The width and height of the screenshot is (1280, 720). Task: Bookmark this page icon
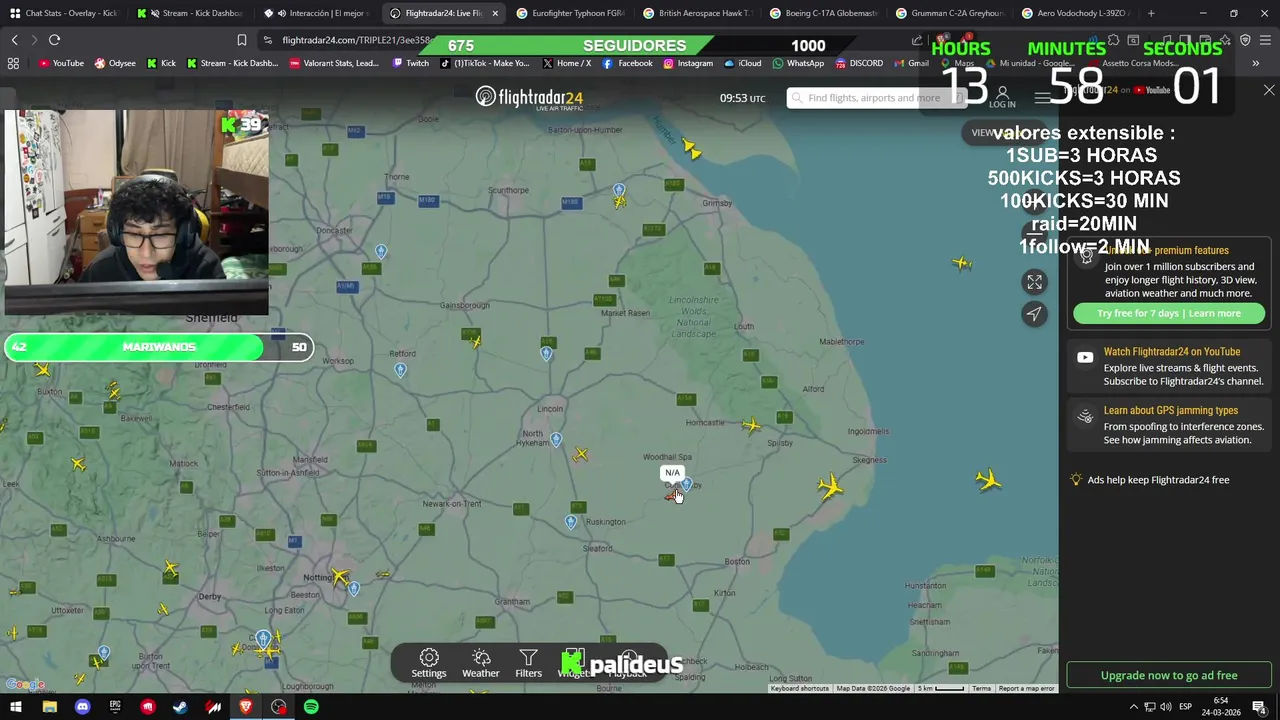click(241, 40)
